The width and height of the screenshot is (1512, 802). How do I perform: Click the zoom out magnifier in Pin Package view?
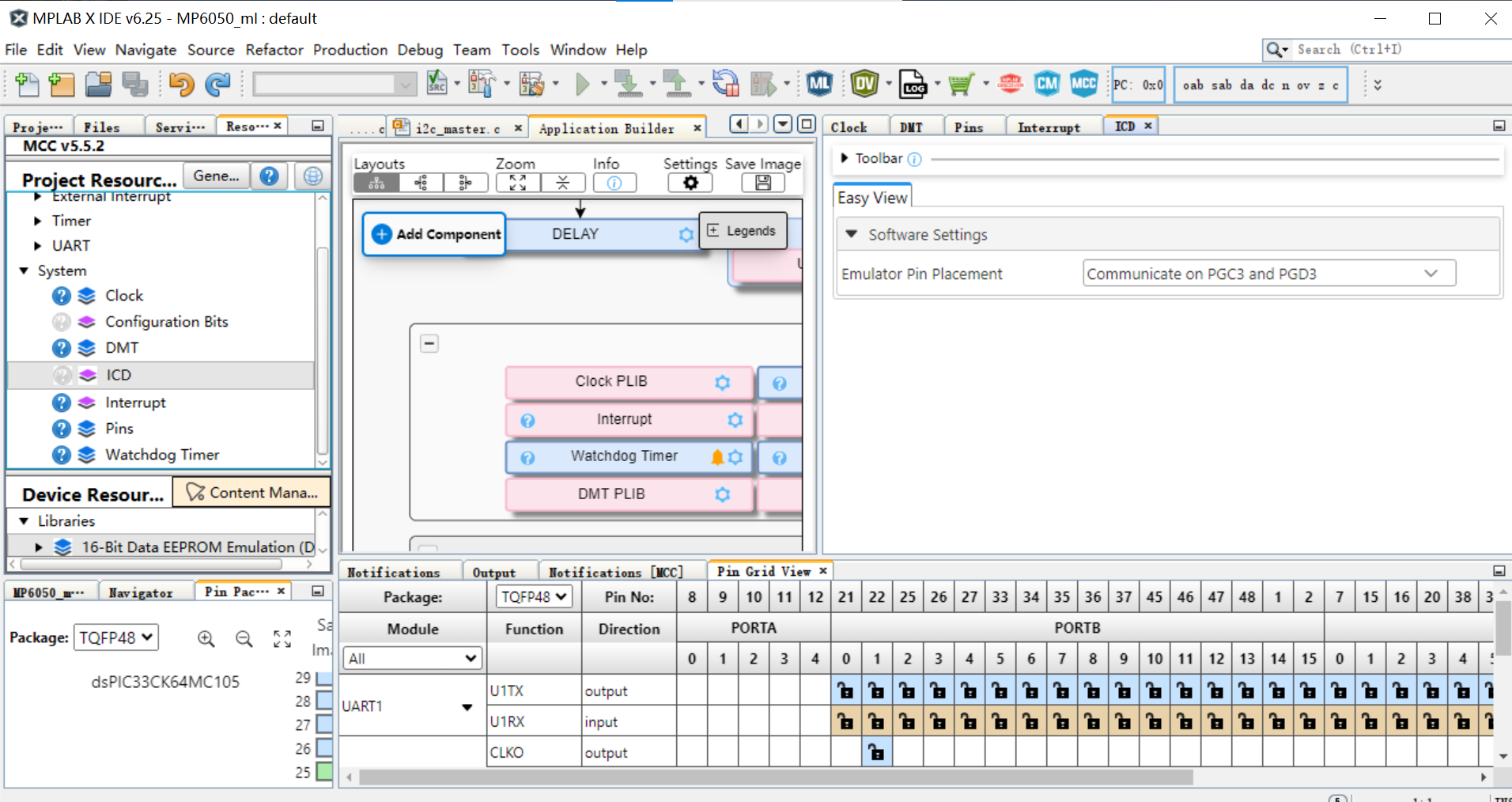pos(244,638)
